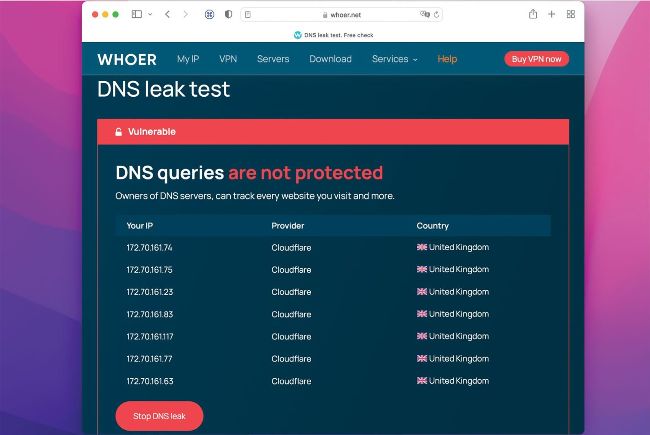Open the VPN menu item

(x=228, y=59)
